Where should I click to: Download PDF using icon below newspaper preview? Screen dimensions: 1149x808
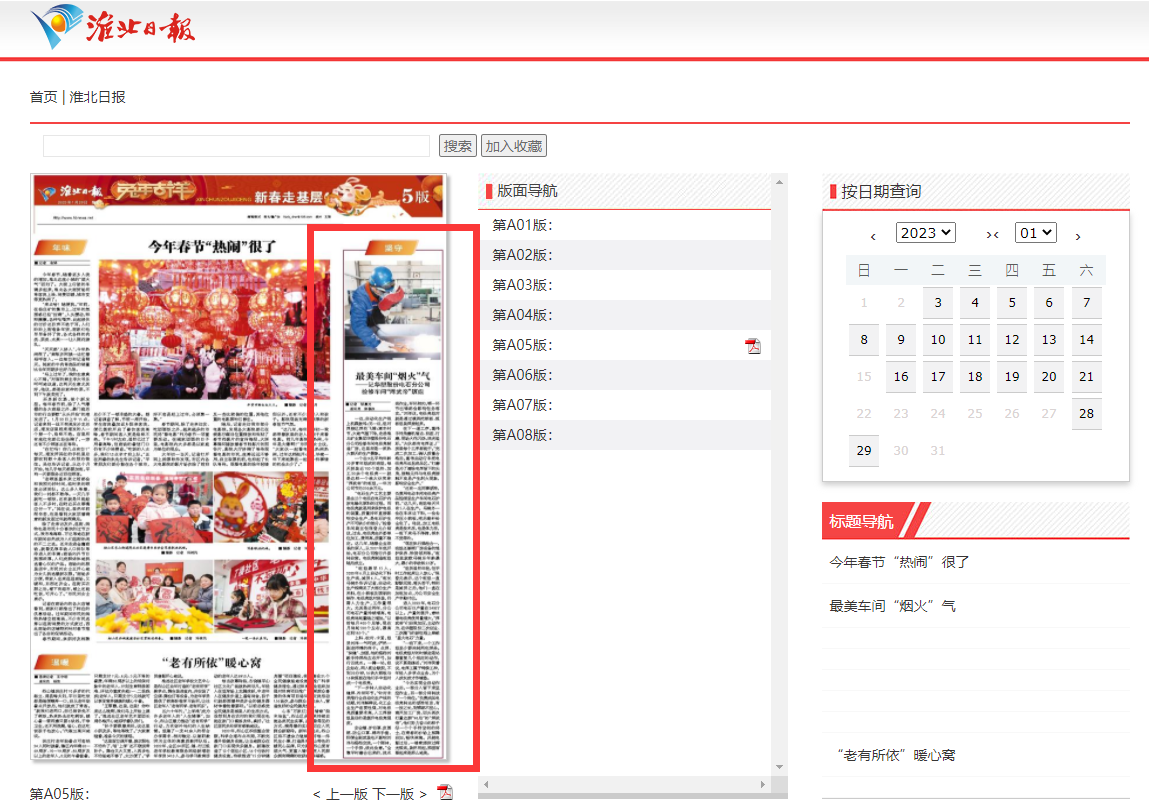(x=445, y=793)
